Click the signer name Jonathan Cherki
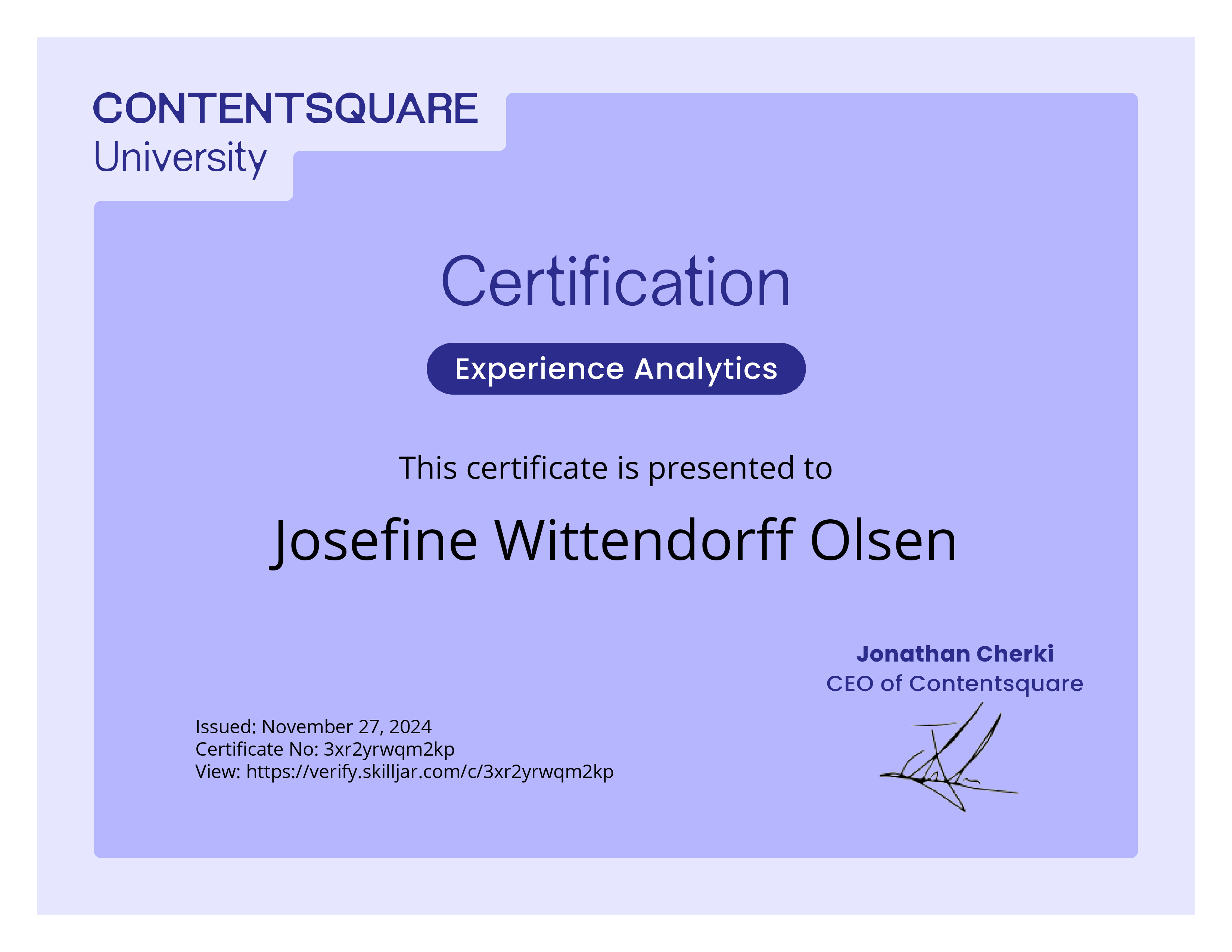 955,654
